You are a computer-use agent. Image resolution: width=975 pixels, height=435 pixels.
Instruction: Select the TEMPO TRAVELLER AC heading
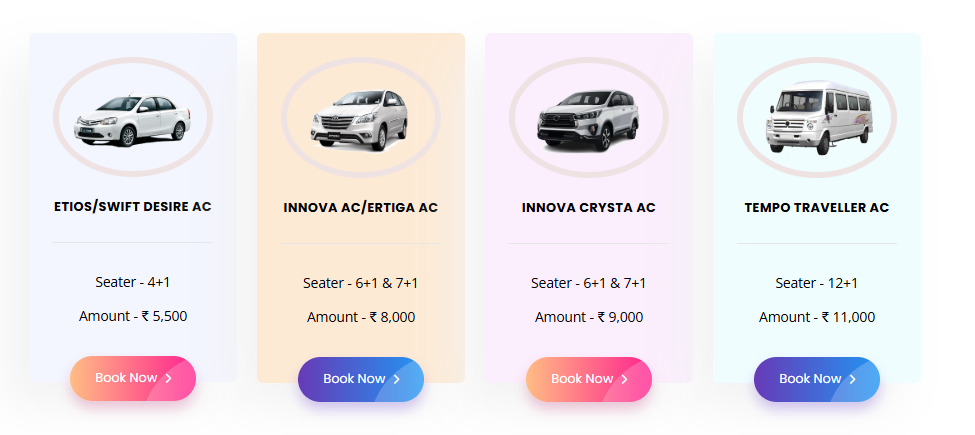coord(816,208)
